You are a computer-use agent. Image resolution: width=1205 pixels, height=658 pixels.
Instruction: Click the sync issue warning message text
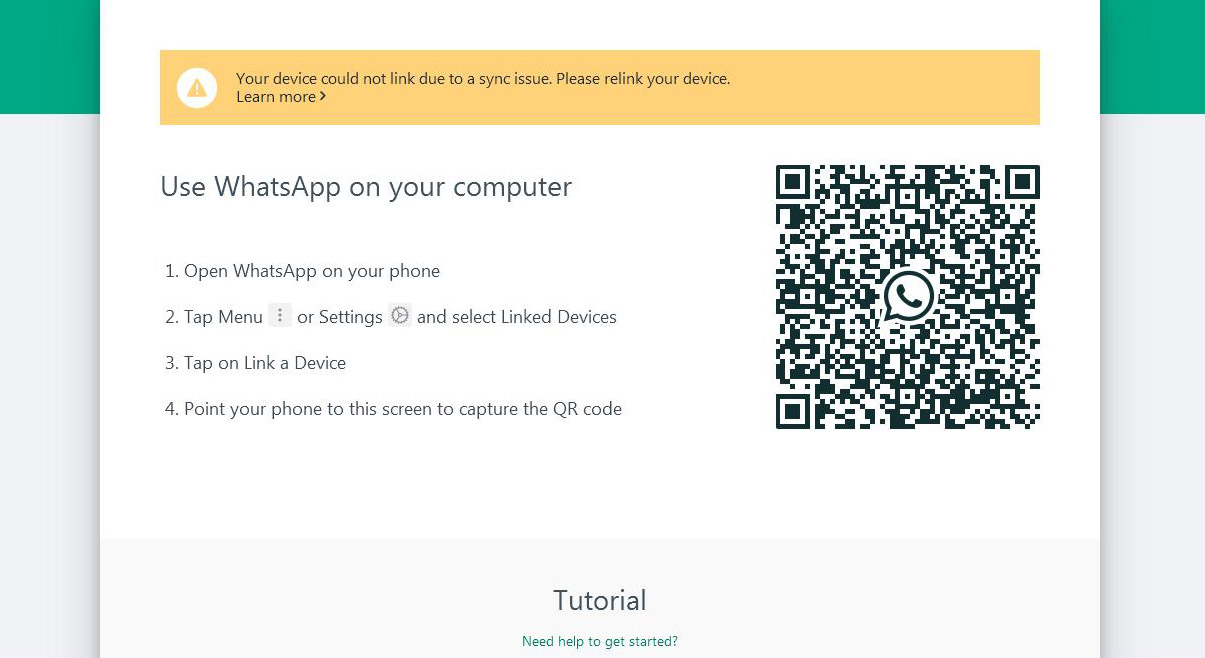(483, 78)
